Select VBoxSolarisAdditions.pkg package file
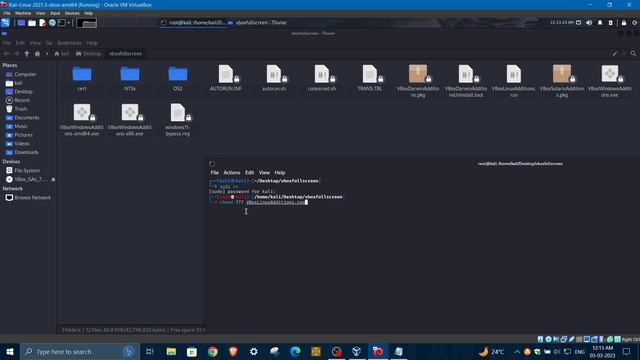The width and height of the screenshot is (640, 360). click(562, 81)
